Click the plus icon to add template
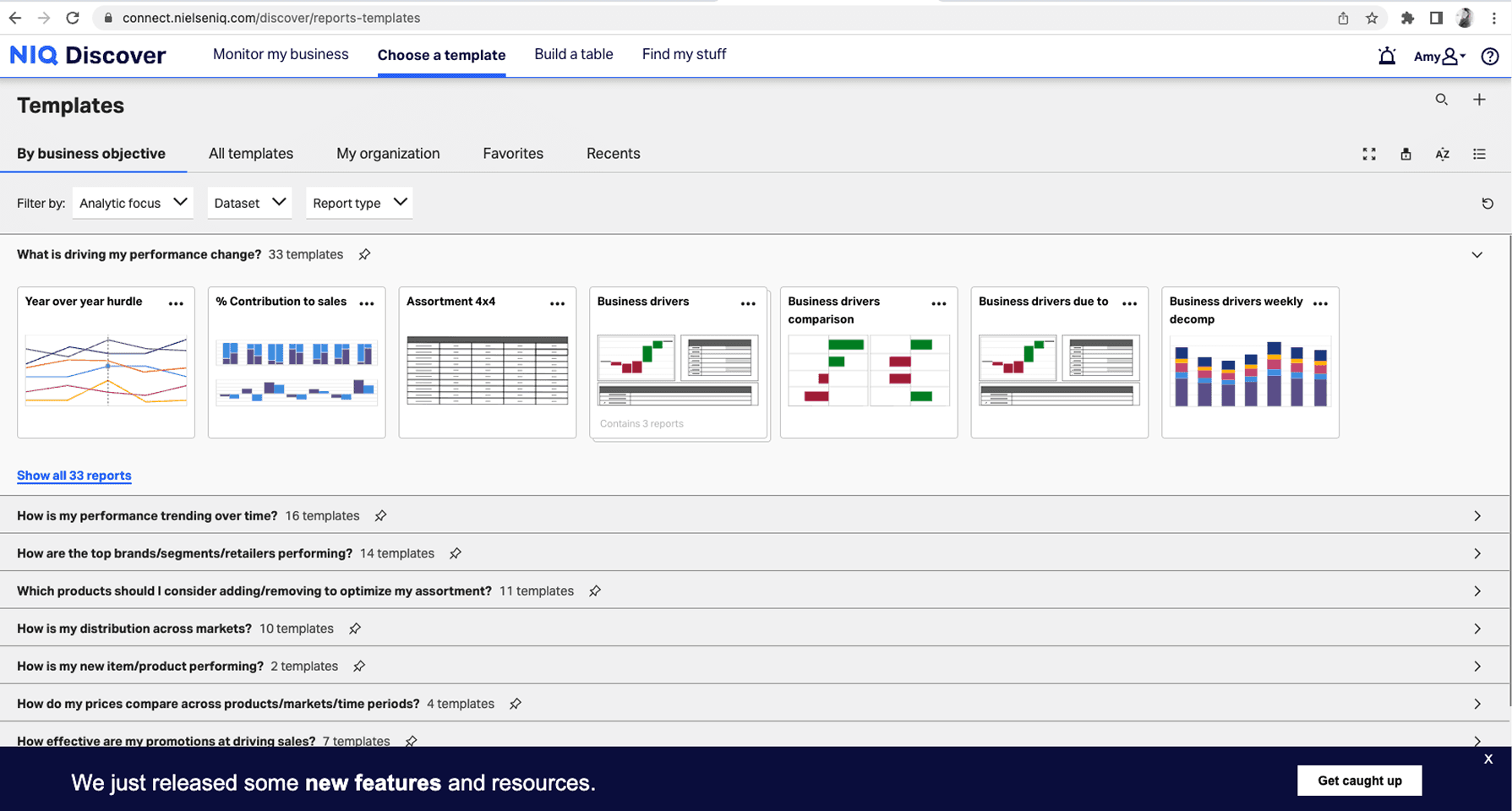 pyautogui.click(x=1479, y=100)
